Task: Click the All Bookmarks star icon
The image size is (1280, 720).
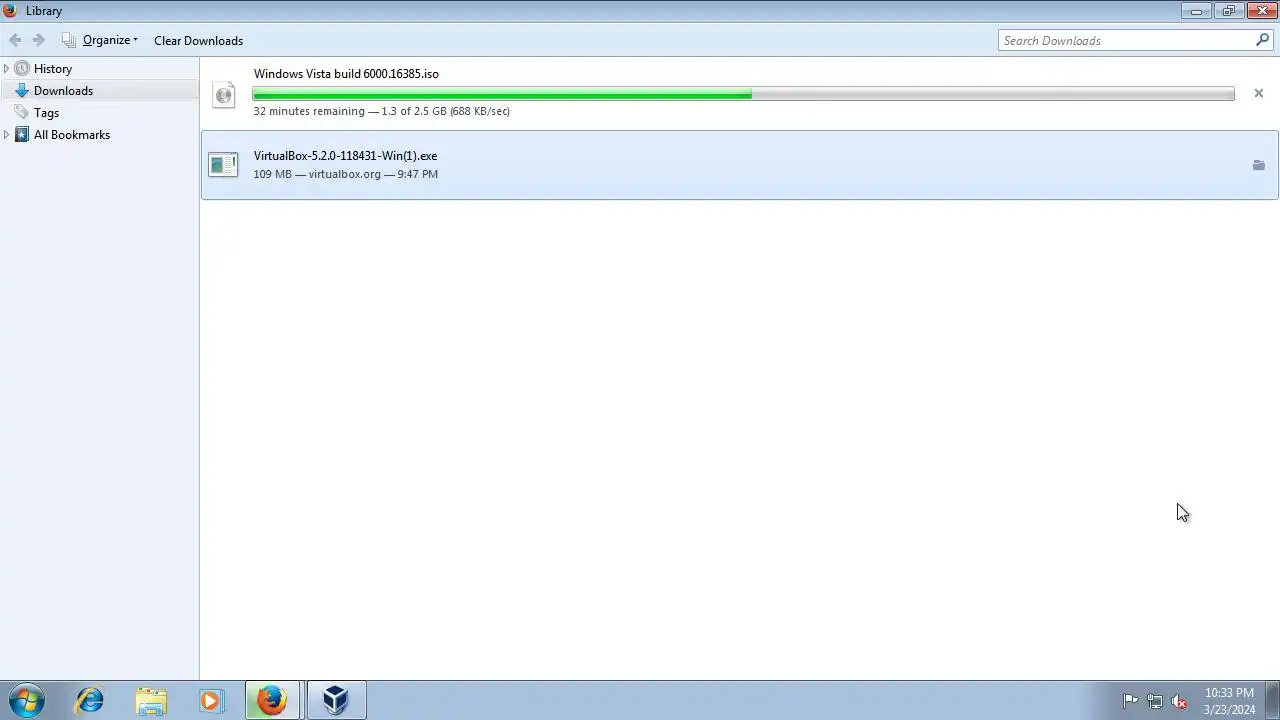Action: pos(22,135)
